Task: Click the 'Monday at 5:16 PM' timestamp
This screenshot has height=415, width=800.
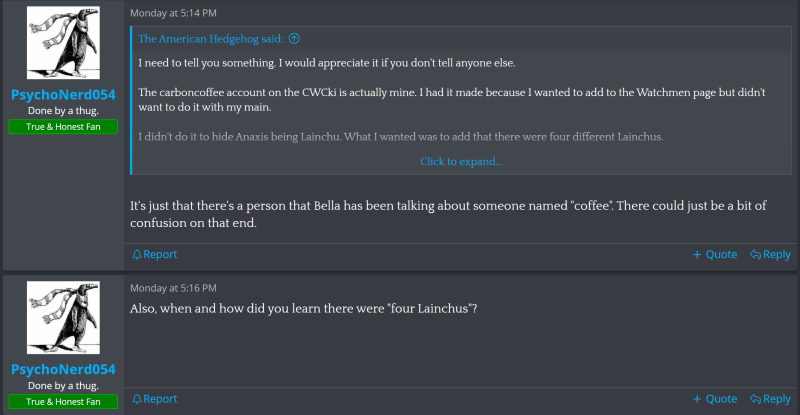Action: (x=174, y=287)
